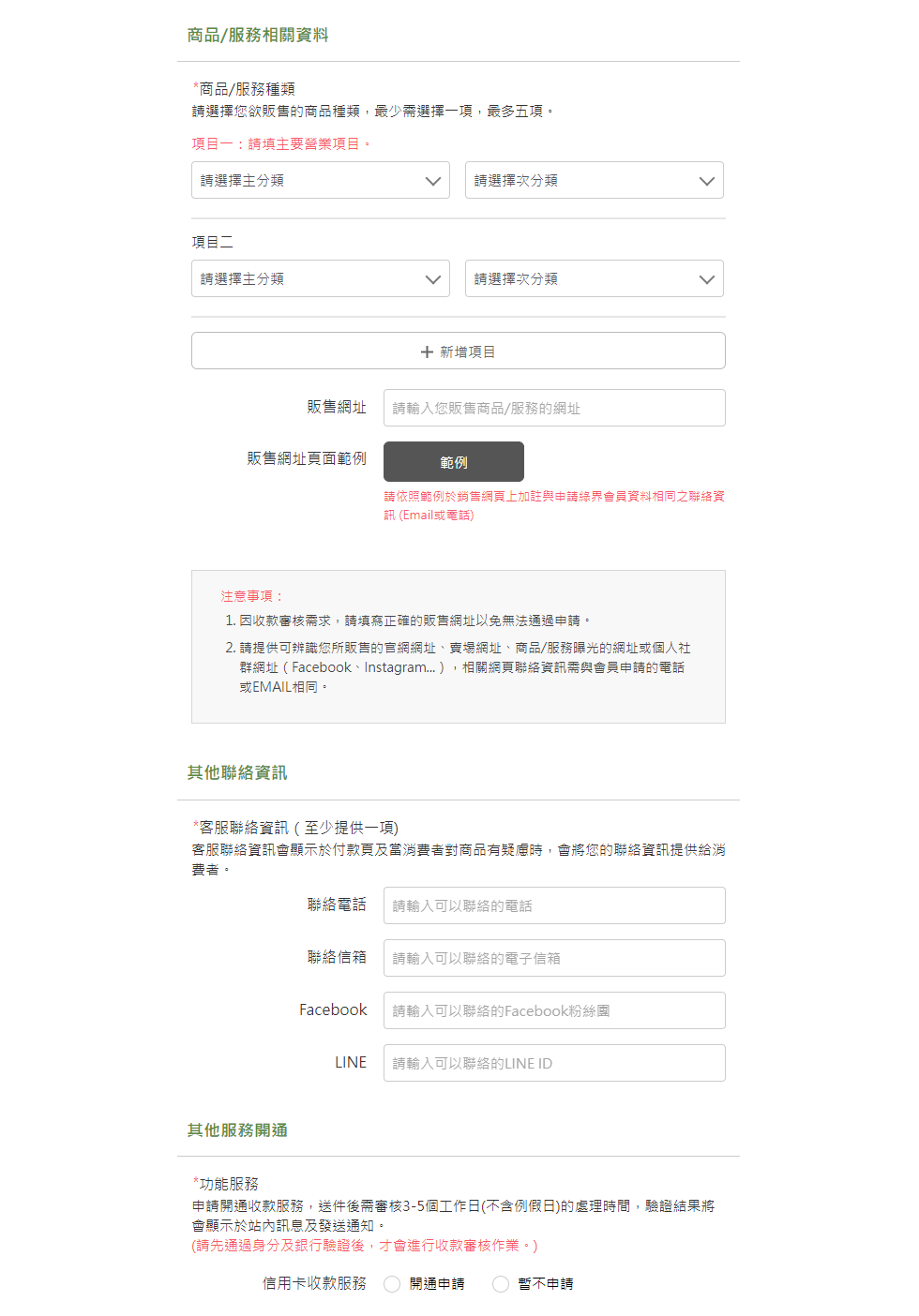Viewport: 919px width, 1316px height.
Task: Click the LINE ID input field
Action: pos(554,1063)
